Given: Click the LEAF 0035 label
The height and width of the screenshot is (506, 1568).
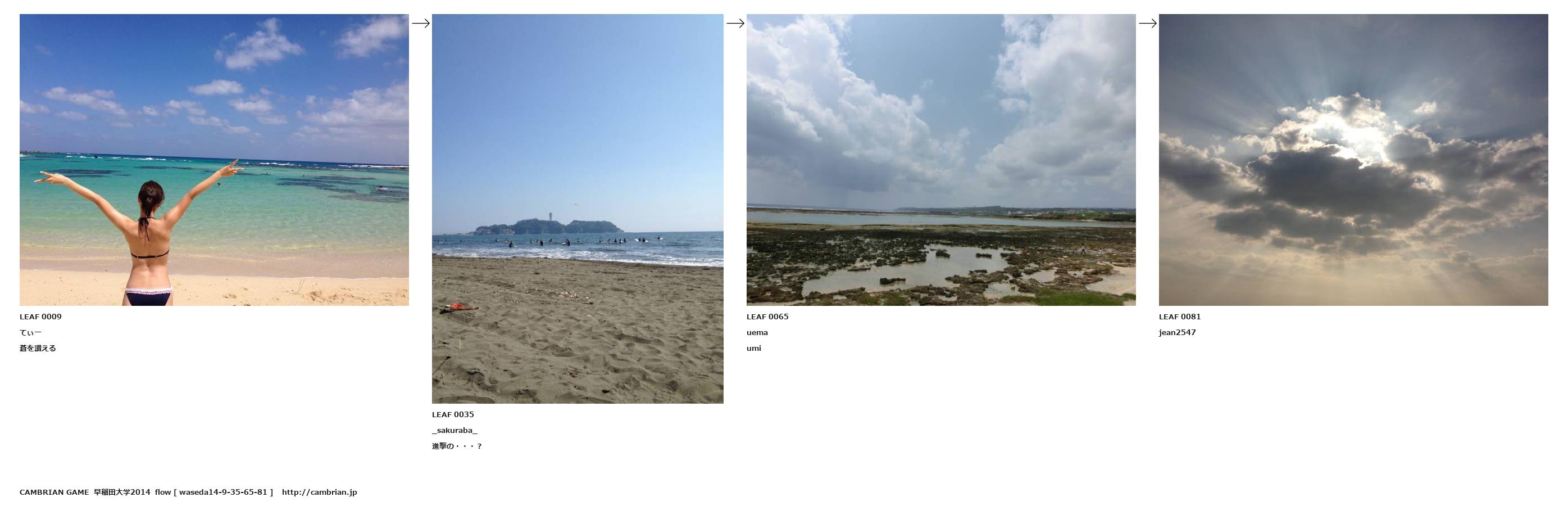Looking at the screenshot, I should [453, 415].
